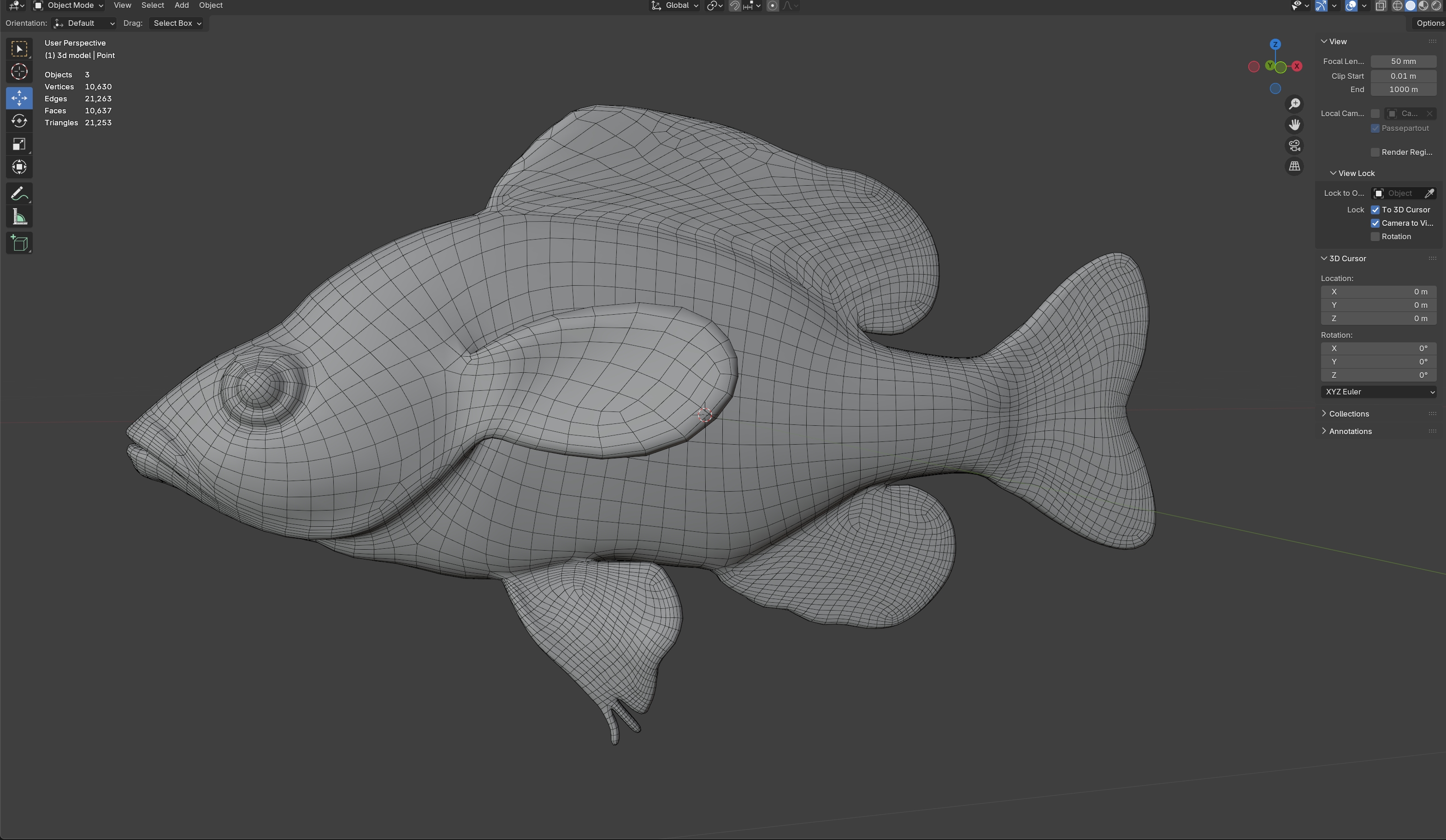This screenshot has height=840, width=1446.
Task: Enable the Rotation lock checkbox
Action: click(1375, 237)
